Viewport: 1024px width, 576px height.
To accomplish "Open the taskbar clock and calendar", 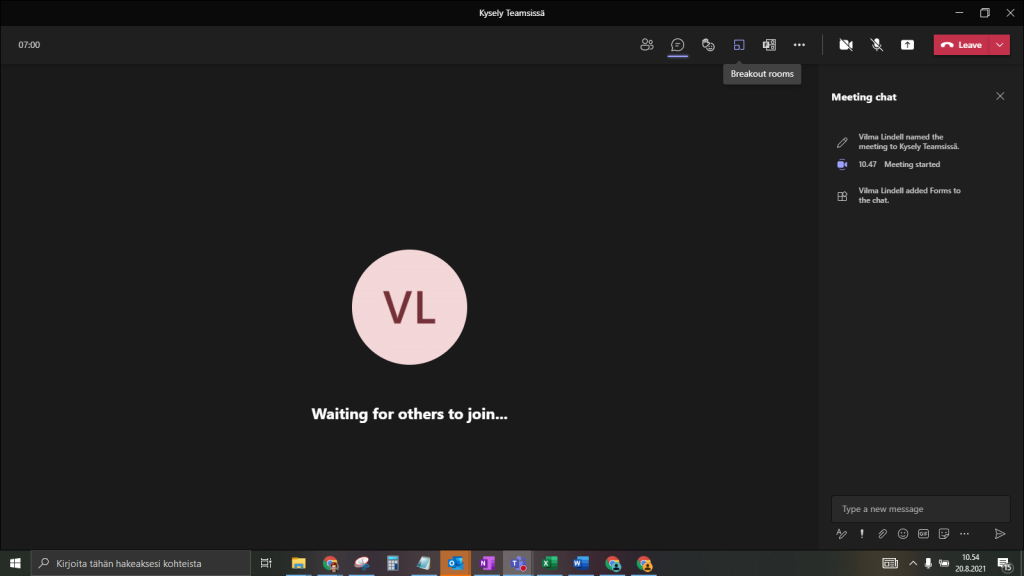I will [x=970, y=563].
